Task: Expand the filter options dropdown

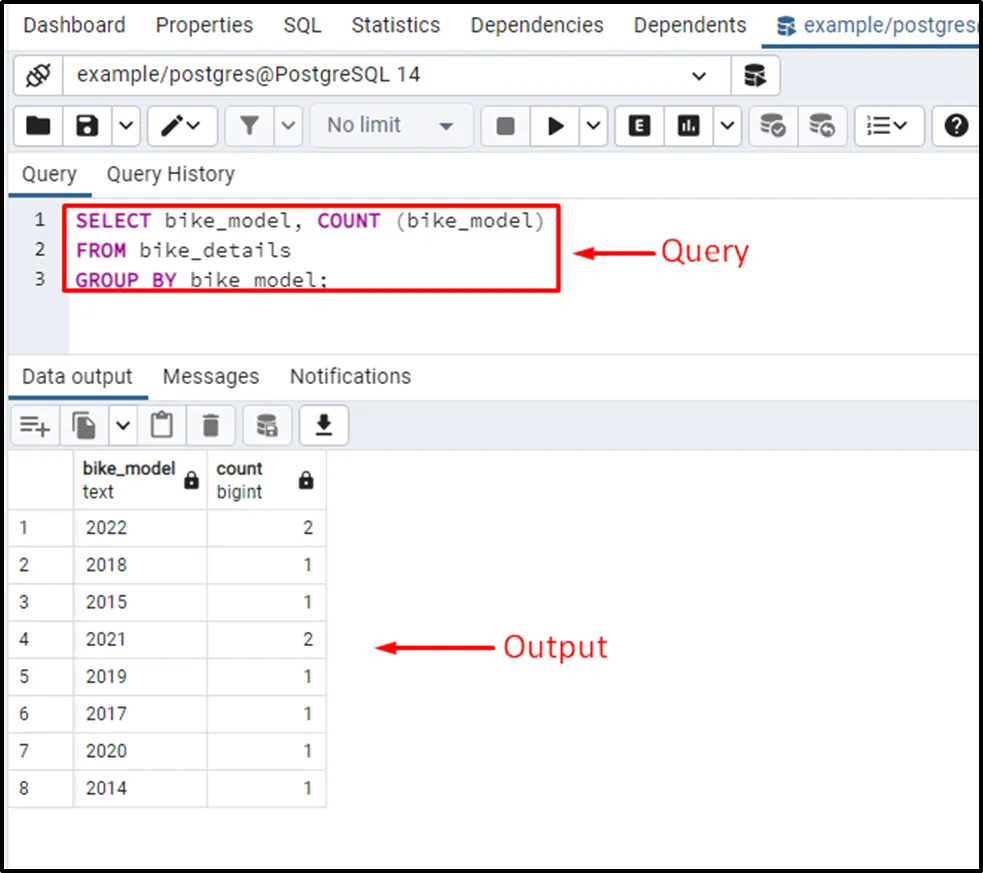Action: (x=288, y=126)
